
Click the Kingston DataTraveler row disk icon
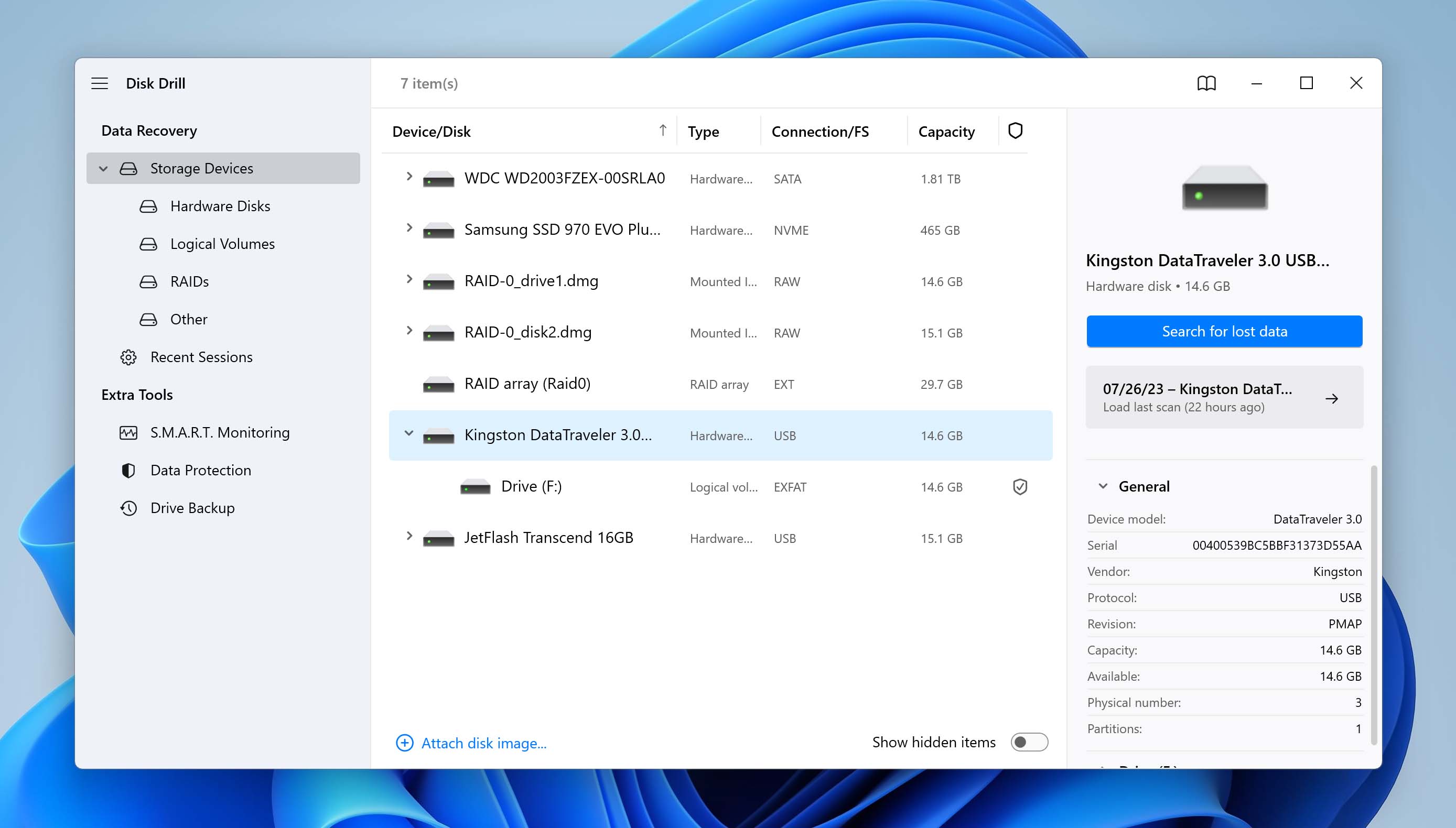(439, 435)
